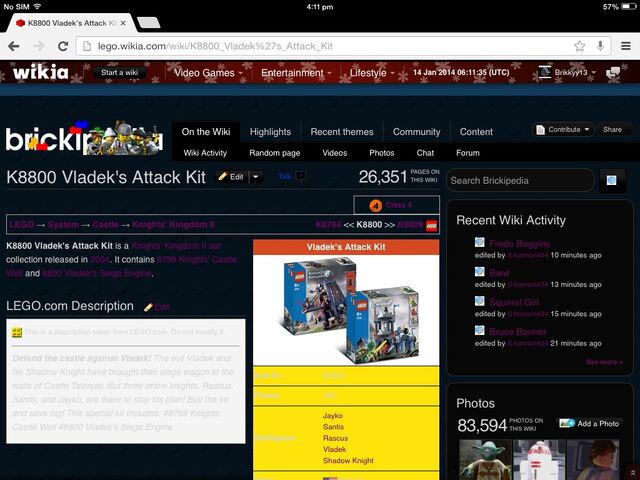Click the Add a Photo button

tap(589, 423)
